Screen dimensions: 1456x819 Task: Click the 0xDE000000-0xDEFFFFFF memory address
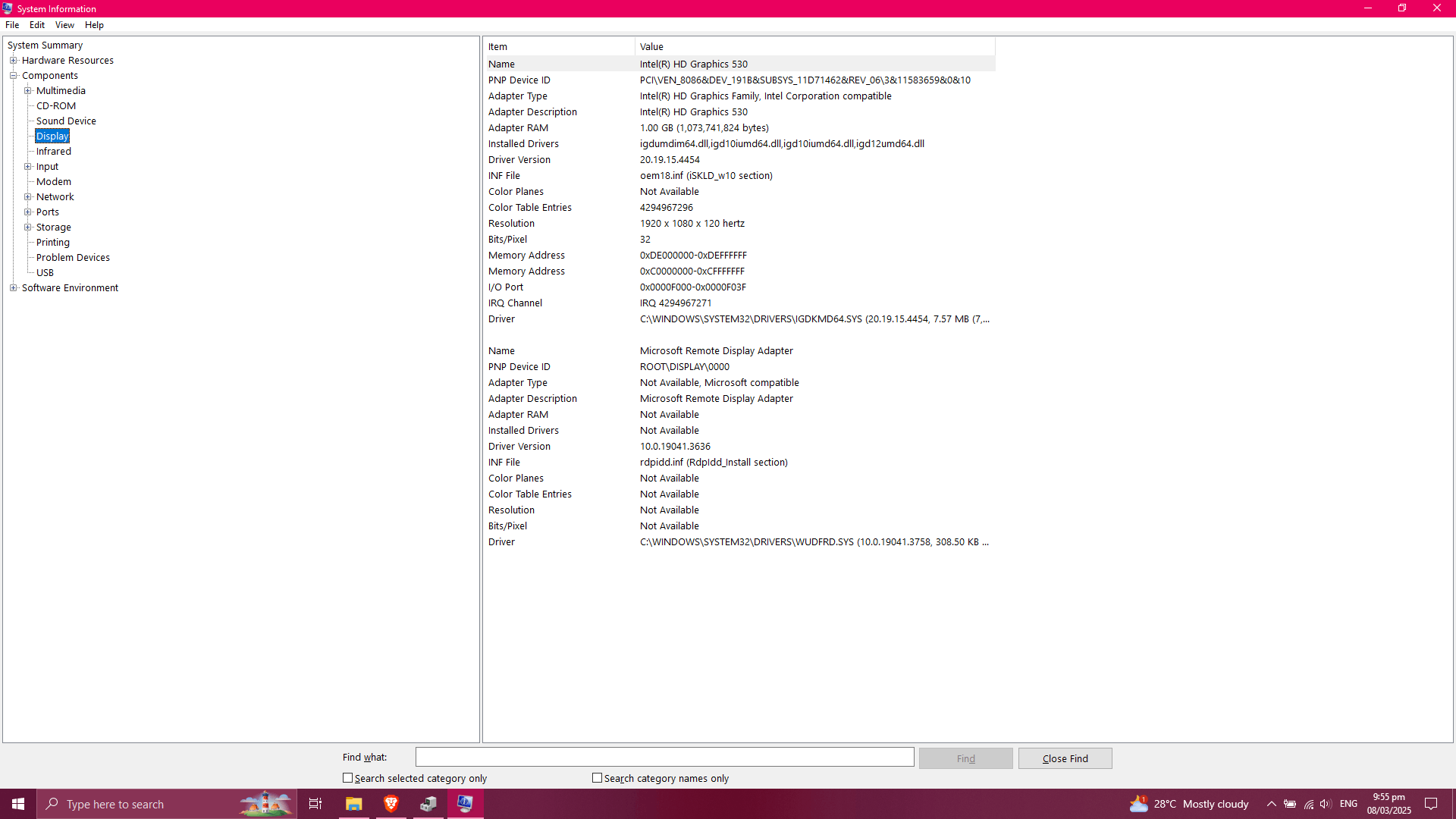(693, 256)
